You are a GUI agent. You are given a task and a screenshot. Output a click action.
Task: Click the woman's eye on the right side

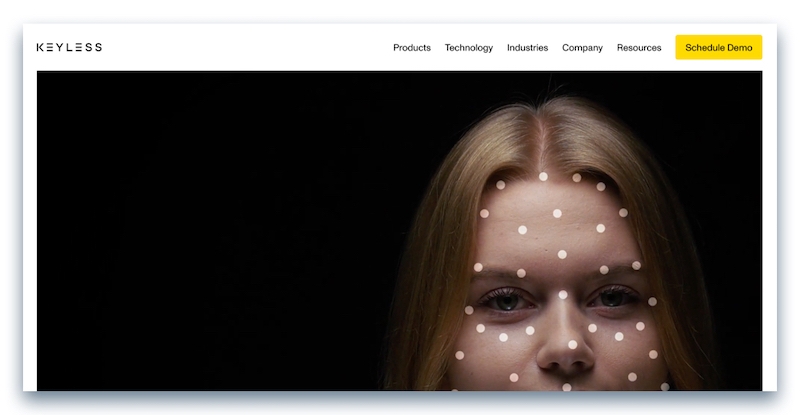coord(611,297)
